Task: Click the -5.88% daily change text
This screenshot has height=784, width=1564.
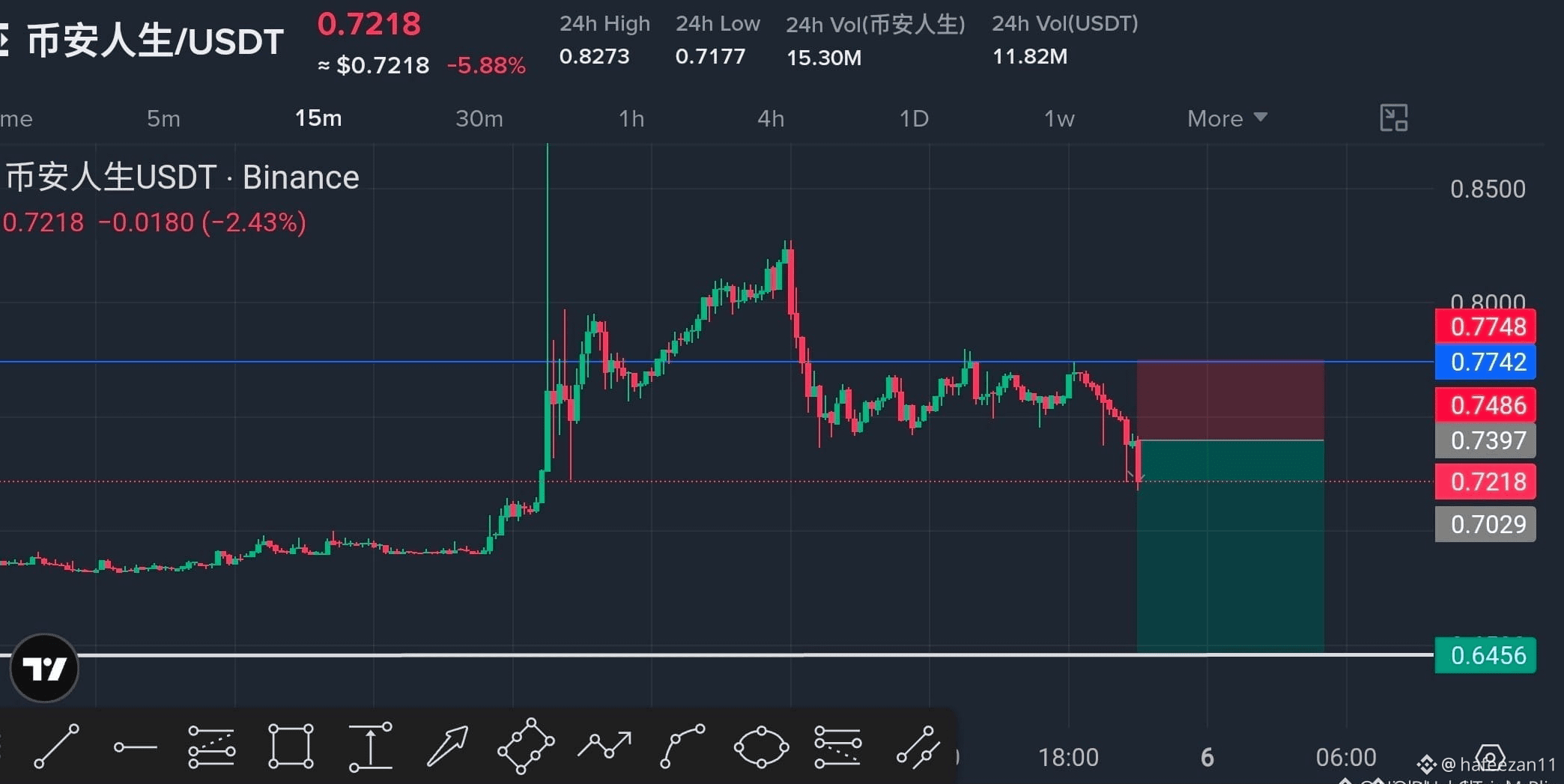Action: pos(486,66)
